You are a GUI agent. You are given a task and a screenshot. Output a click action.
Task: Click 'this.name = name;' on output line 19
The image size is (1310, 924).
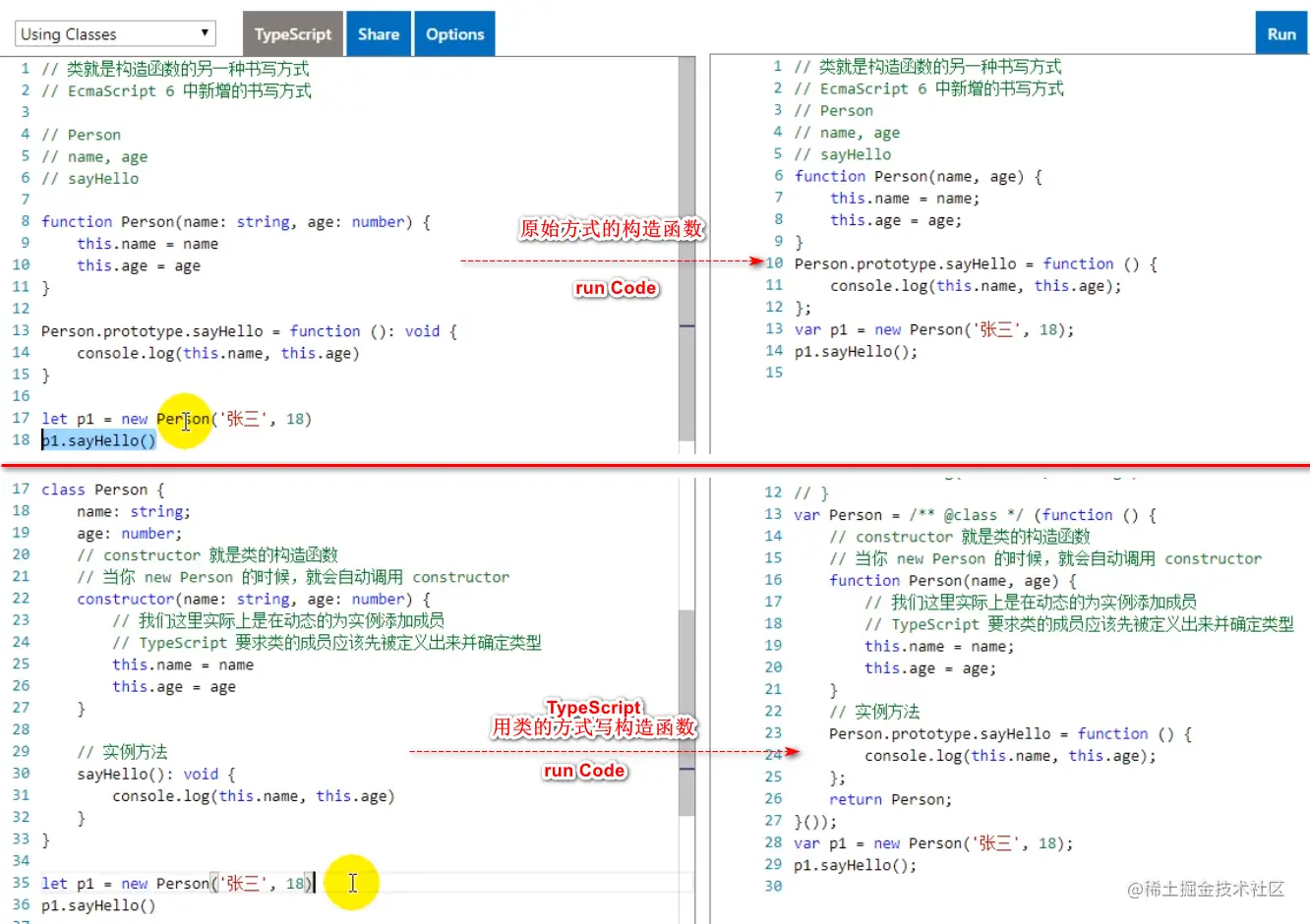tap(939, 646)
